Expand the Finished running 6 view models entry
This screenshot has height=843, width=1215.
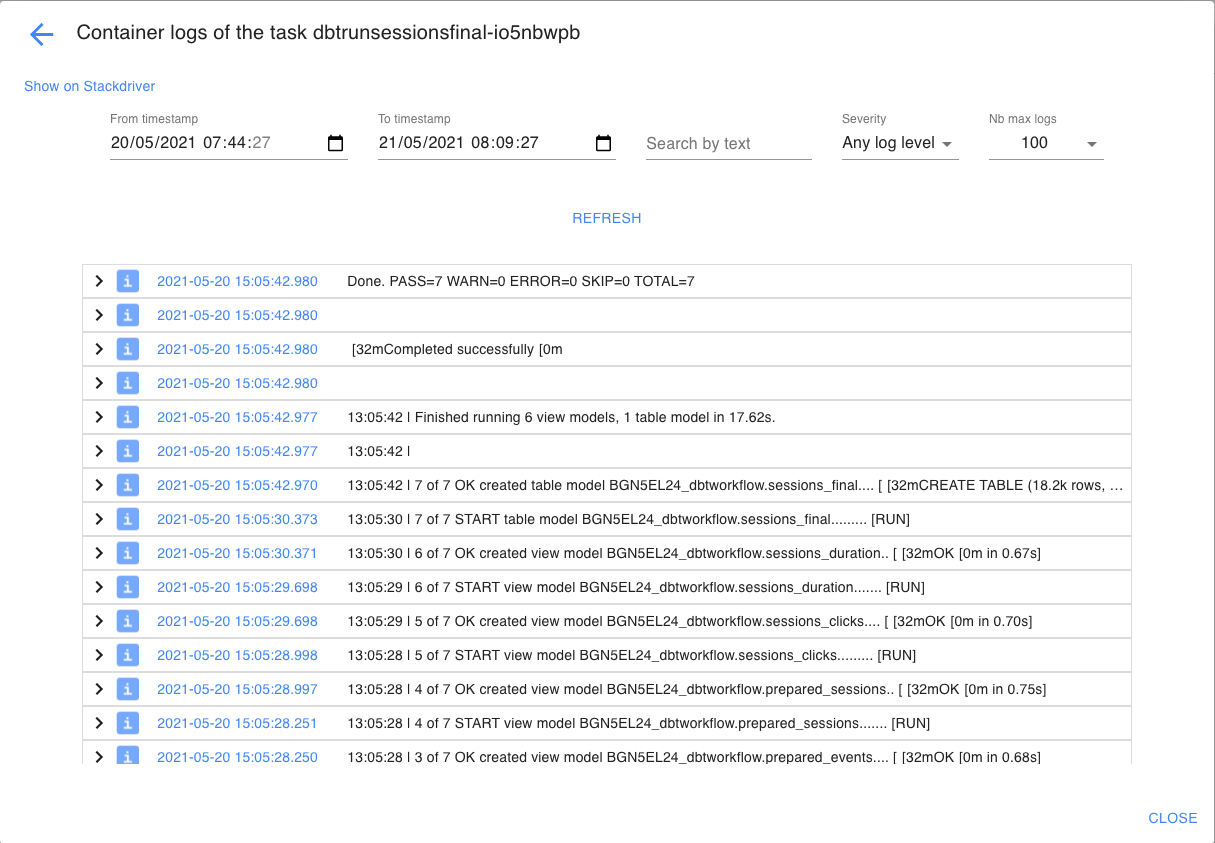[x=99, y=417]
